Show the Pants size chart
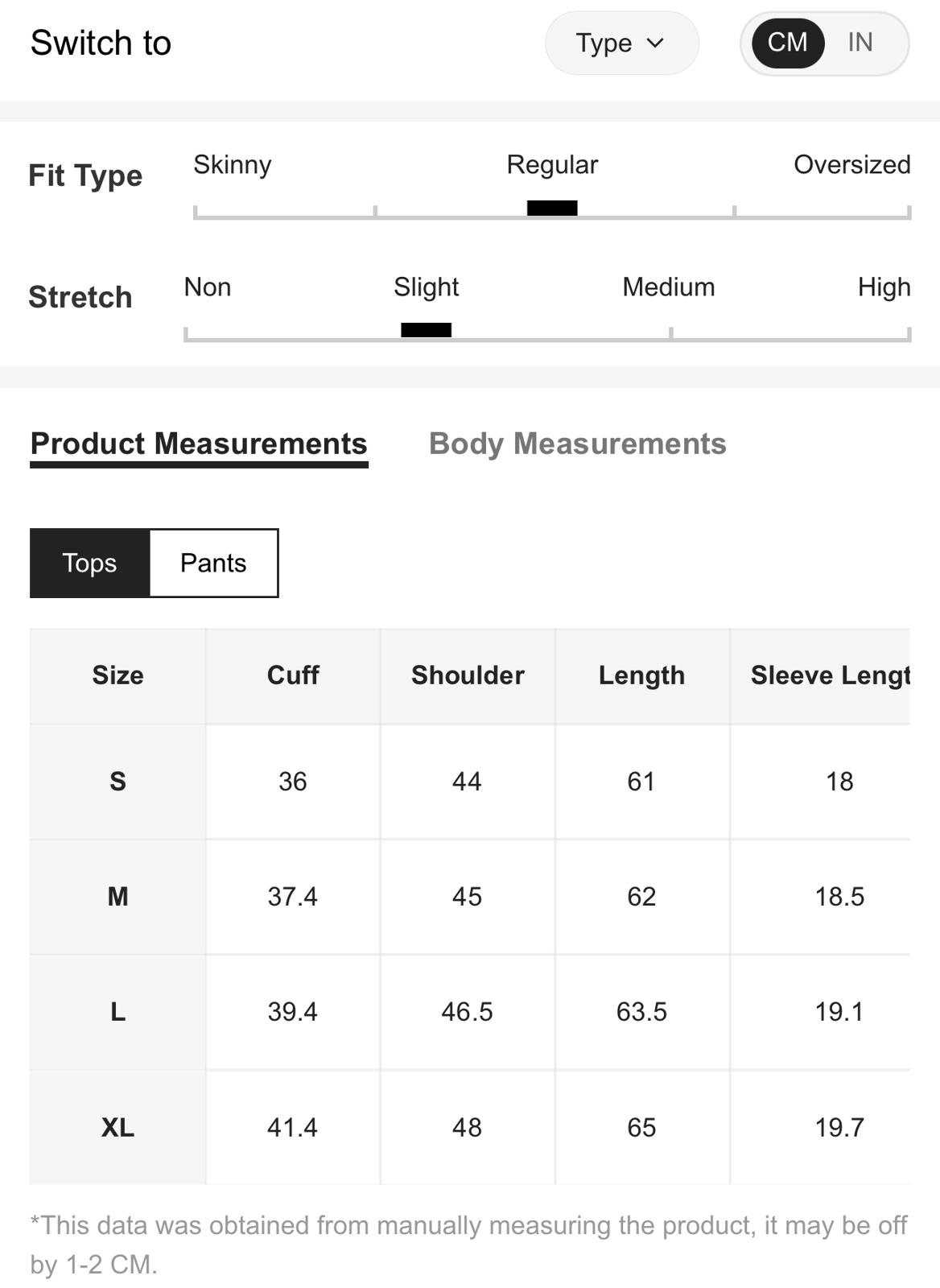 (213, 563)
